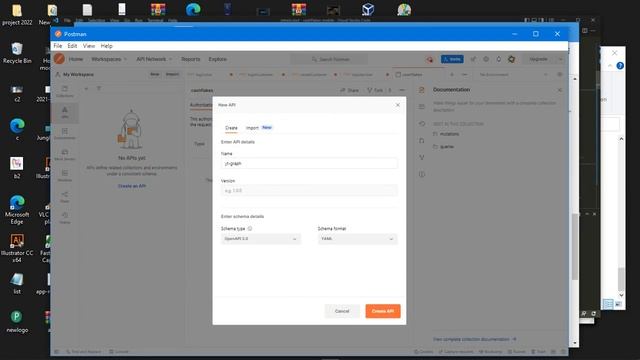Open the Forks icon in right sidebar
This screenshot has height=360, width=640.
coord(422,157)
